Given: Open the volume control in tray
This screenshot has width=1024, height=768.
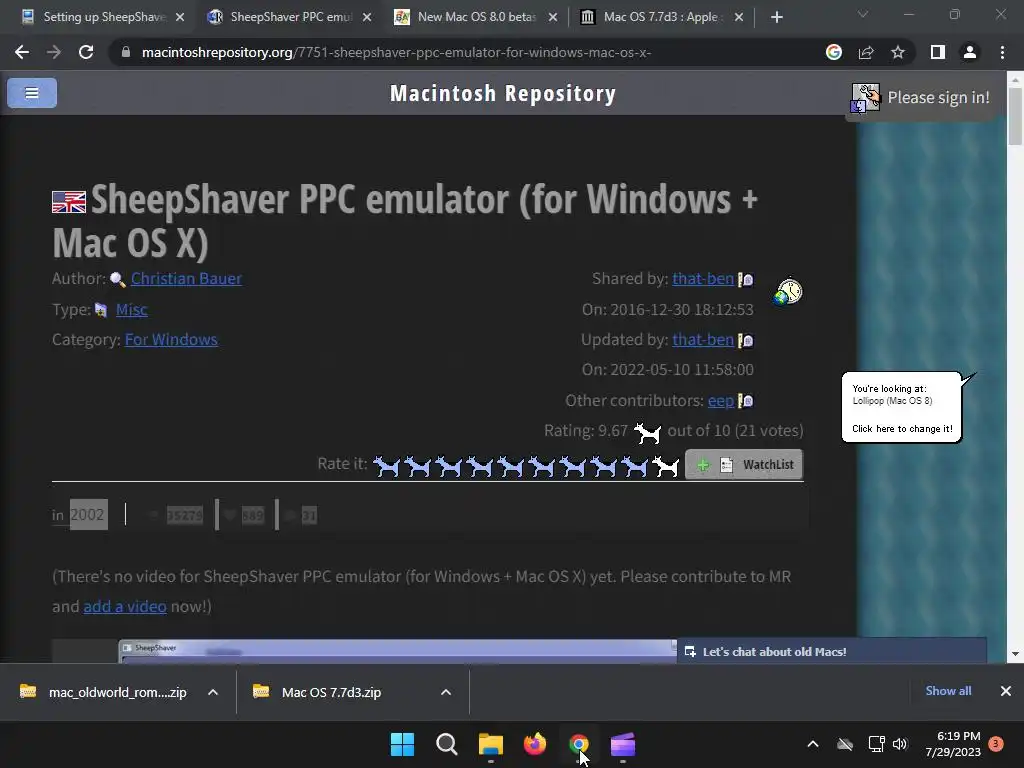Looking at the screenshot, I should 900,744.
